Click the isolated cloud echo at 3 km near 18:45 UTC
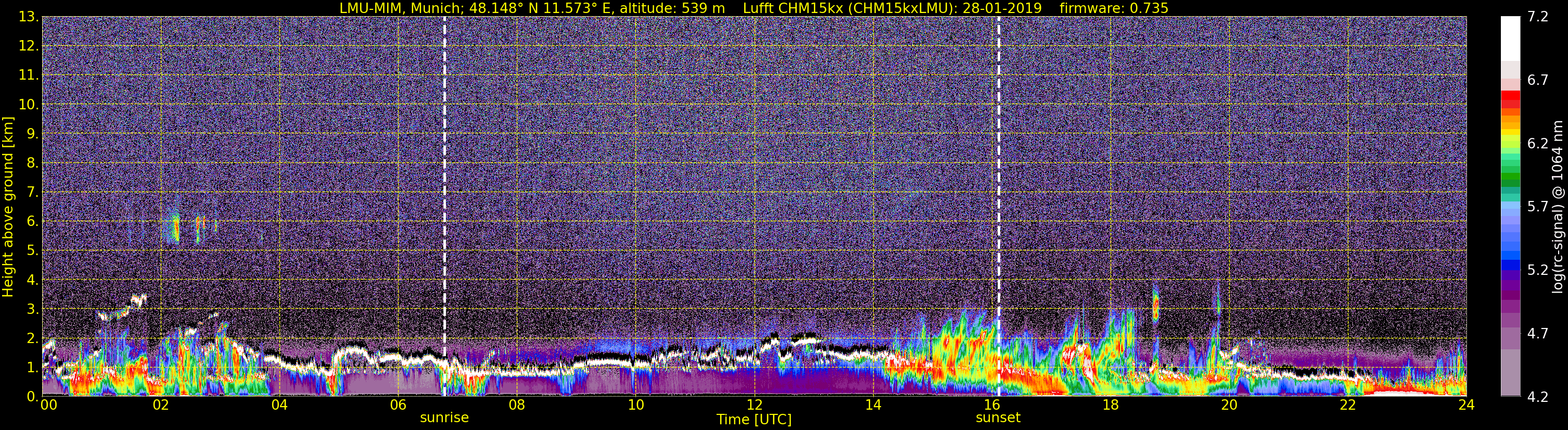The height and width of the screenshot is (430, 1568). pyautogui.click(x=1156, y=308)
